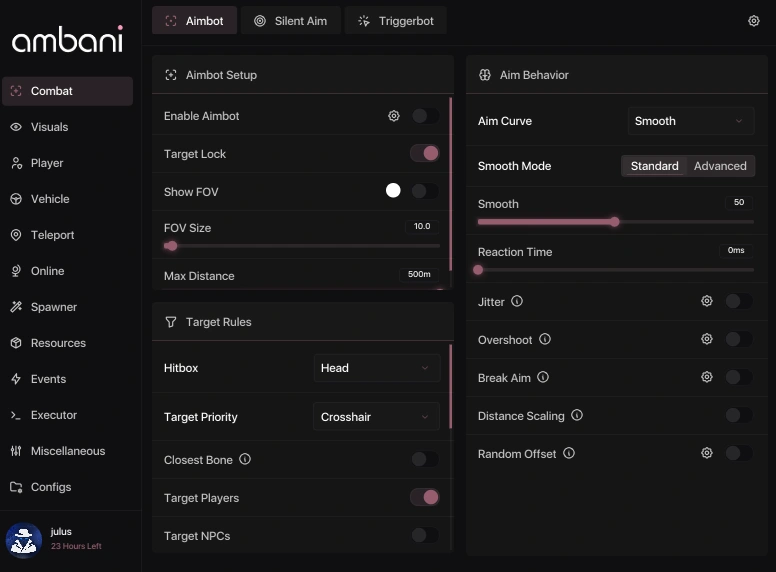Switch to the Aimbot tab
The height and width of the screenshot is (572, 776).
point(194,21)
